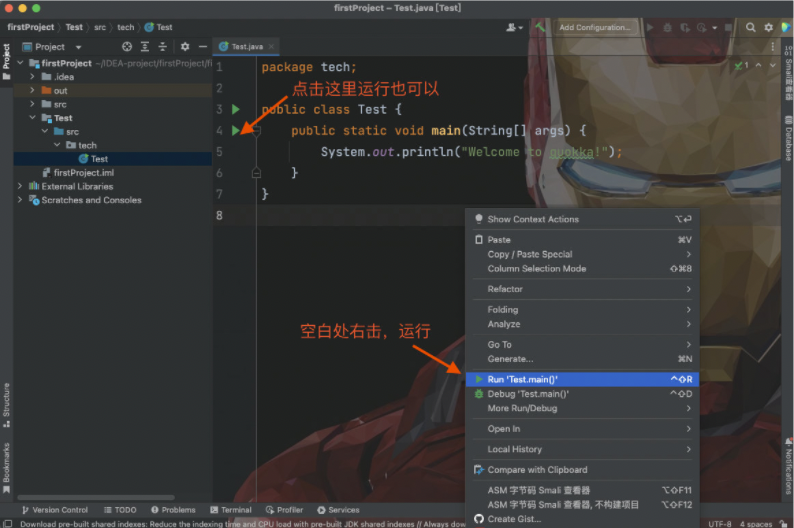
Task: Open the Database tool window stripe
Action: [788, 138]
